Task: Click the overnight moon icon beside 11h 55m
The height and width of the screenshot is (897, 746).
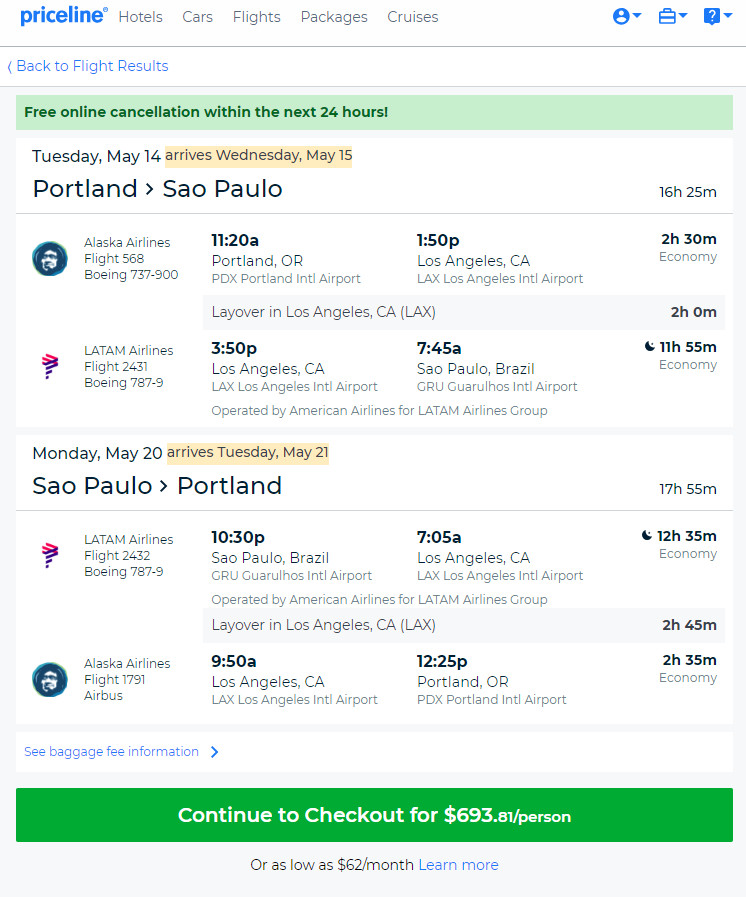Action: tap(649, 346)
